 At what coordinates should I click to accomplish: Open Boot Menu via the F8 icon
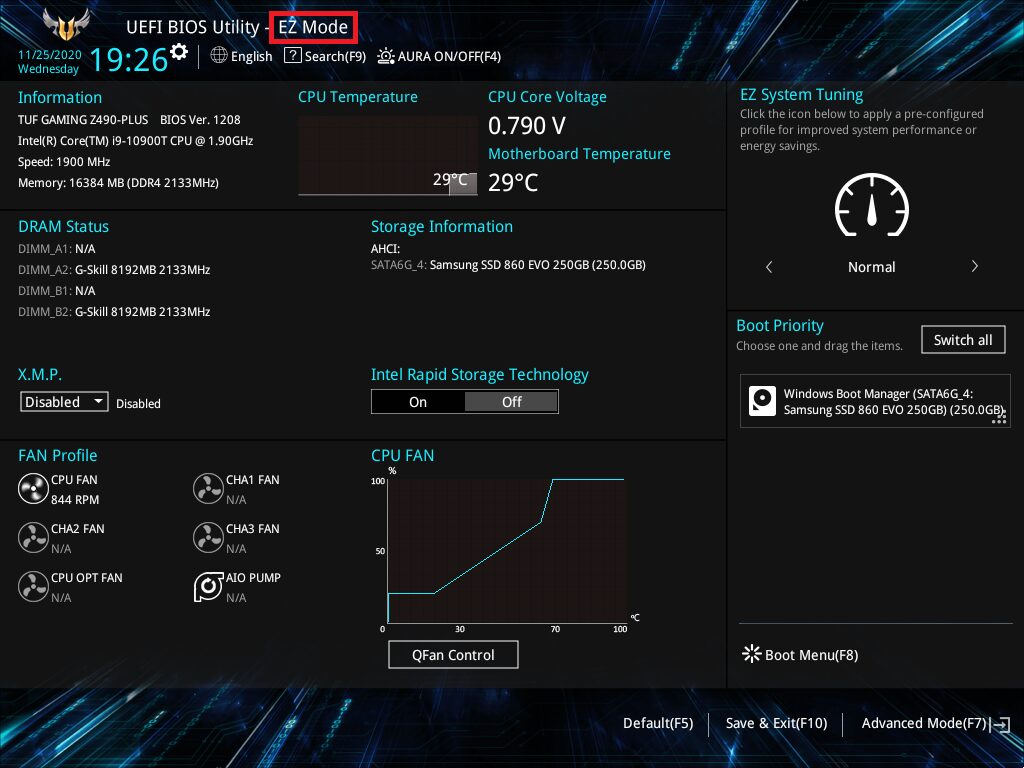click(751, 654)
